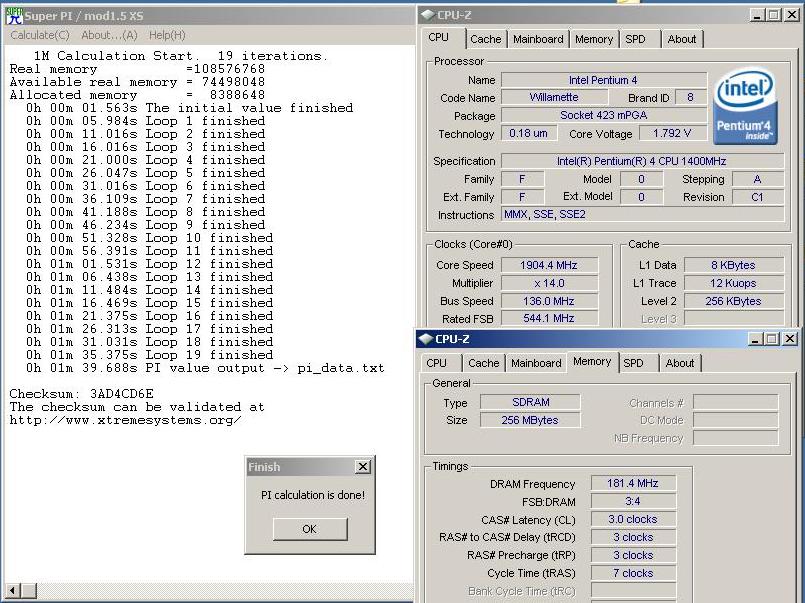Screen dimensions: 805x603
Task: Click the Code Name field showing Willamette
Action: tap(554, 97)
